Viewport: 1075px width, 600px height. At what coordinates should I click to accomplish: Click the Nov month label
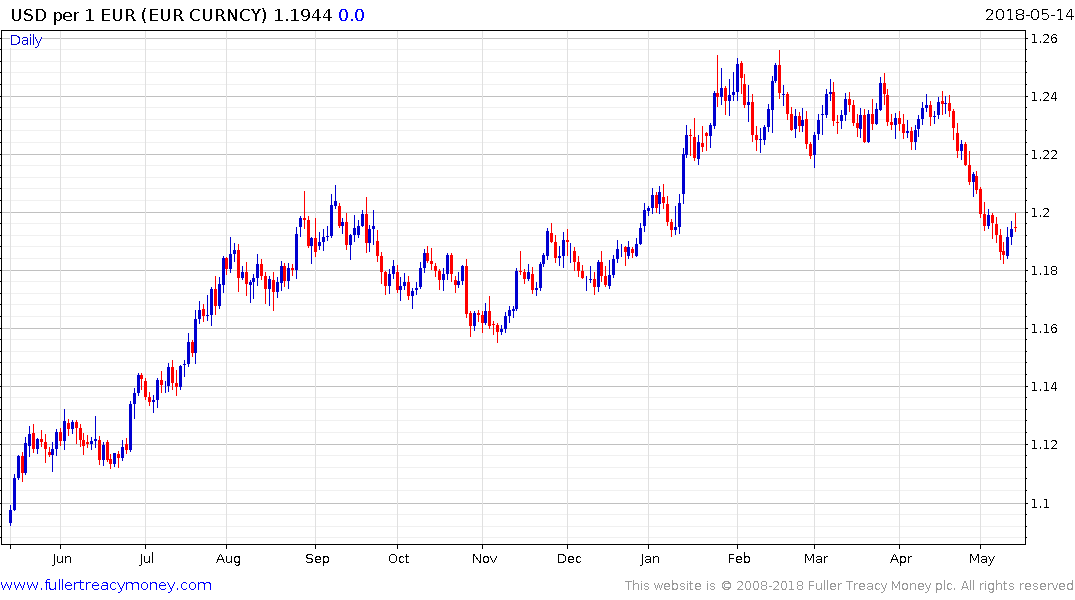pyautogui.click(x=485, y=559)
